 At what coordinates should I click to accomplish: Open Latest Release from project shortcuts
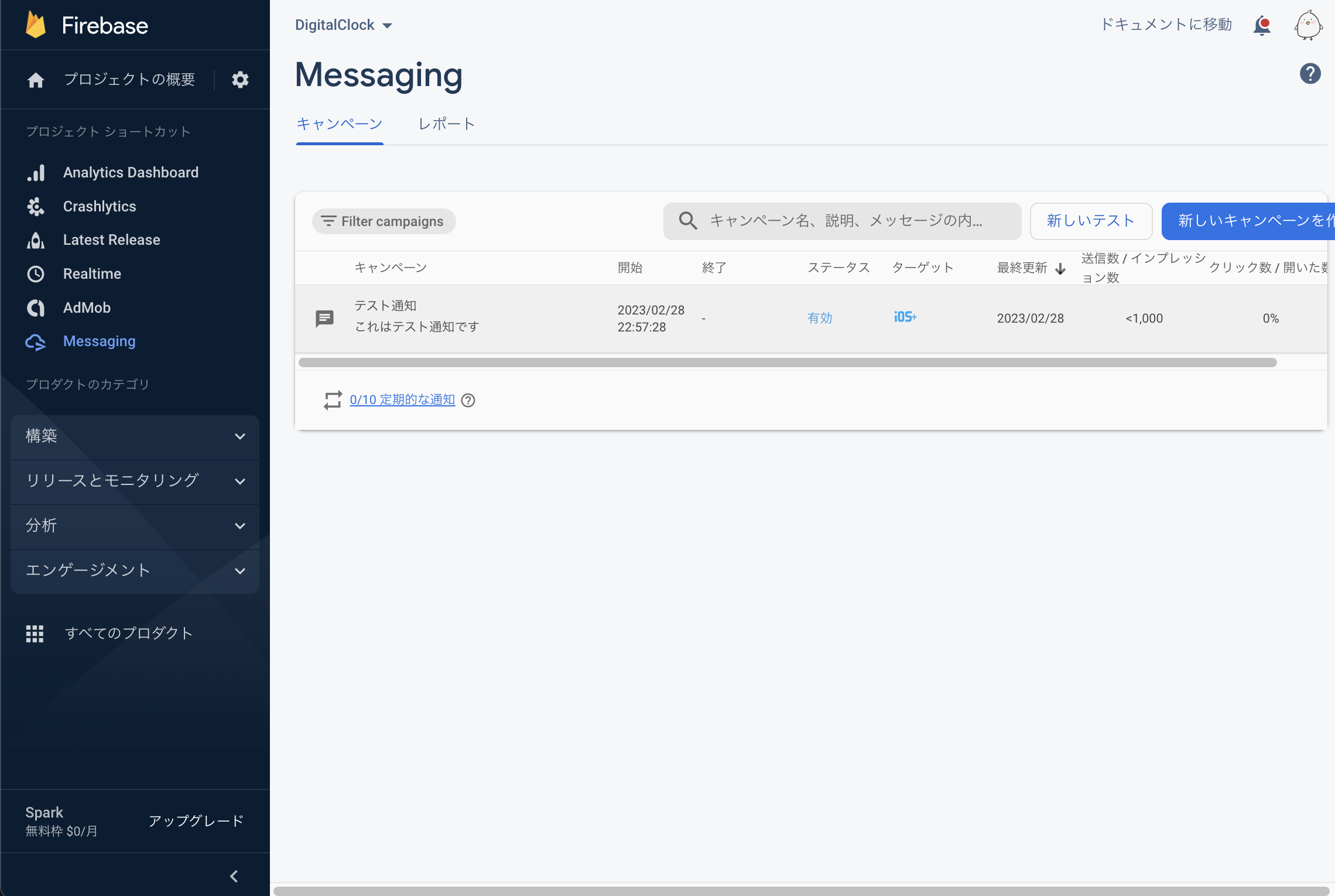click(x=111, y=240)
